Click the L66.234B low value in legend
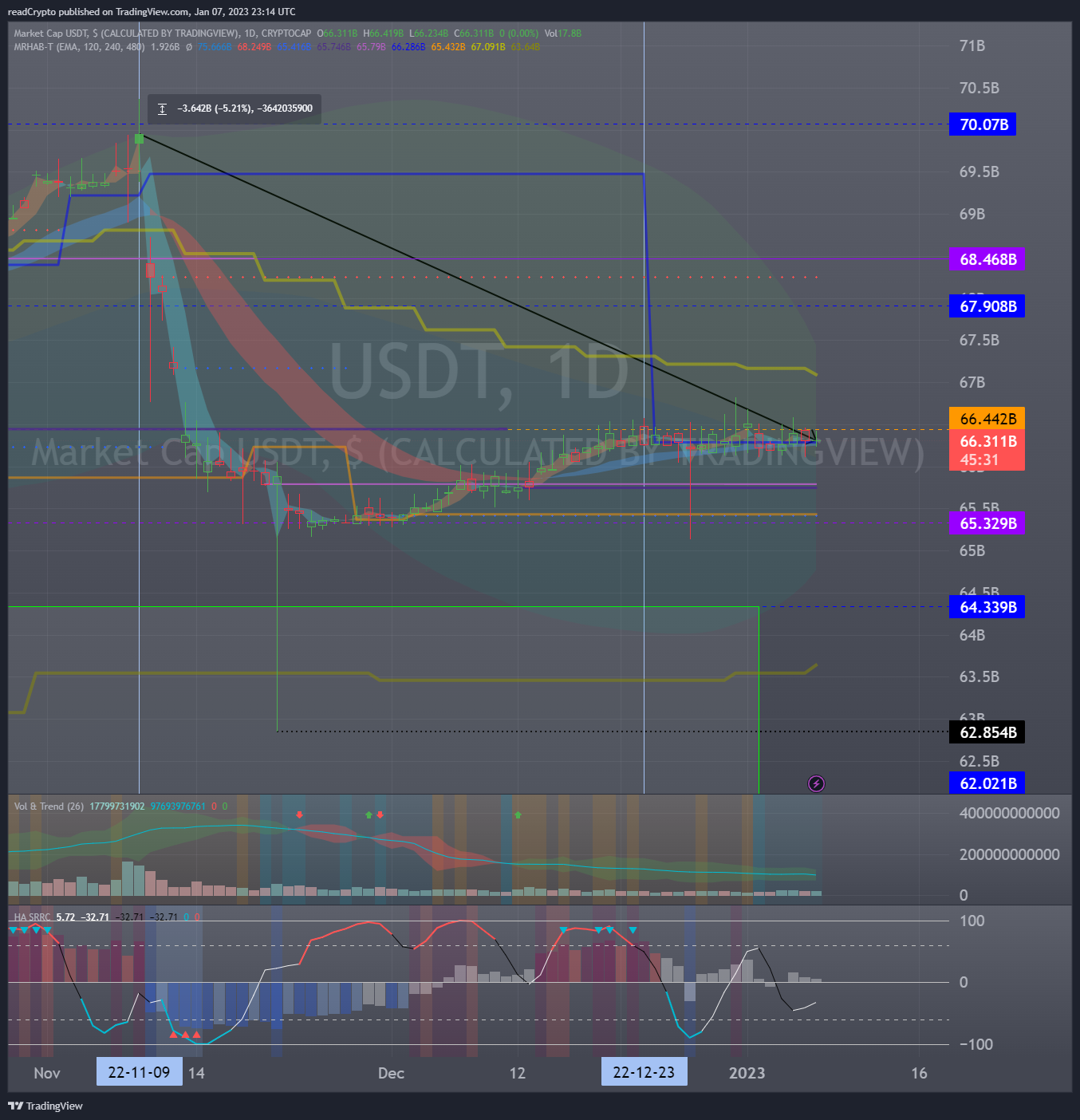Image resolution: width=1080 pixels, height=1120 pixels. pyautogui.click(x=429, y=34)
